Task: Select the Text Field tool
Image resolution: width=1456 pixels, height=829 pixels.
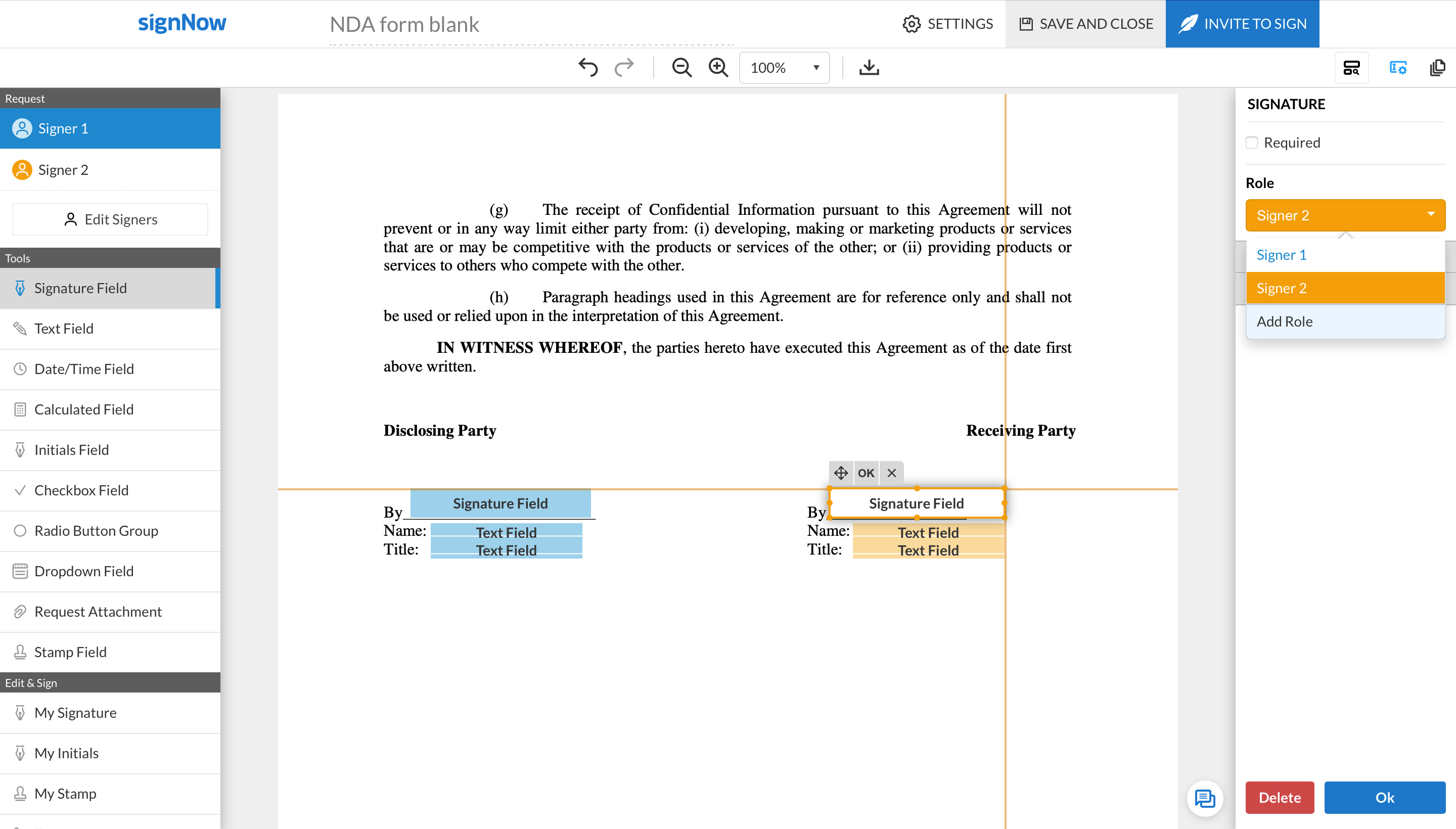Action: point(64,328)
